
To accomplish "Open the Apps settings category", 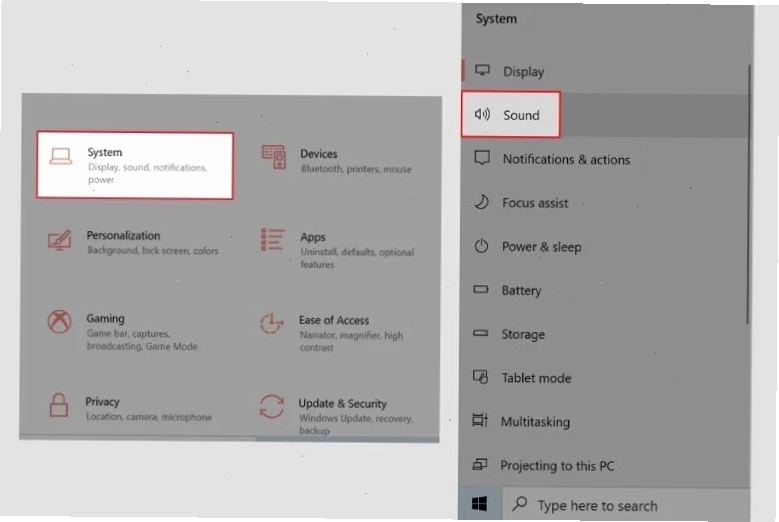I will coord(338,248).
